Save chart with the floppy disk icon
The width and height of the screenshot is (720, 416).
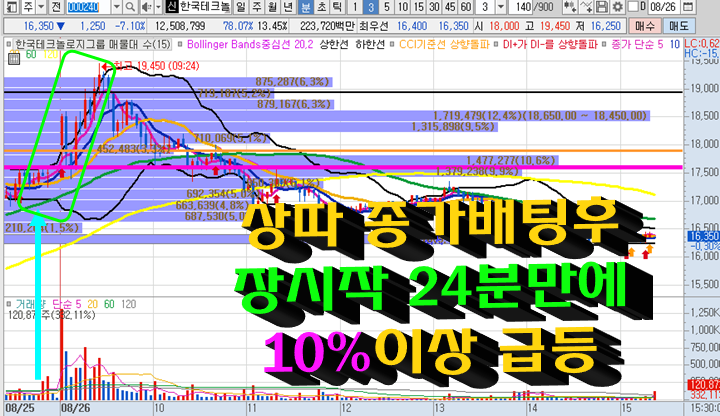pyautogui.click(x=602, y=7)
